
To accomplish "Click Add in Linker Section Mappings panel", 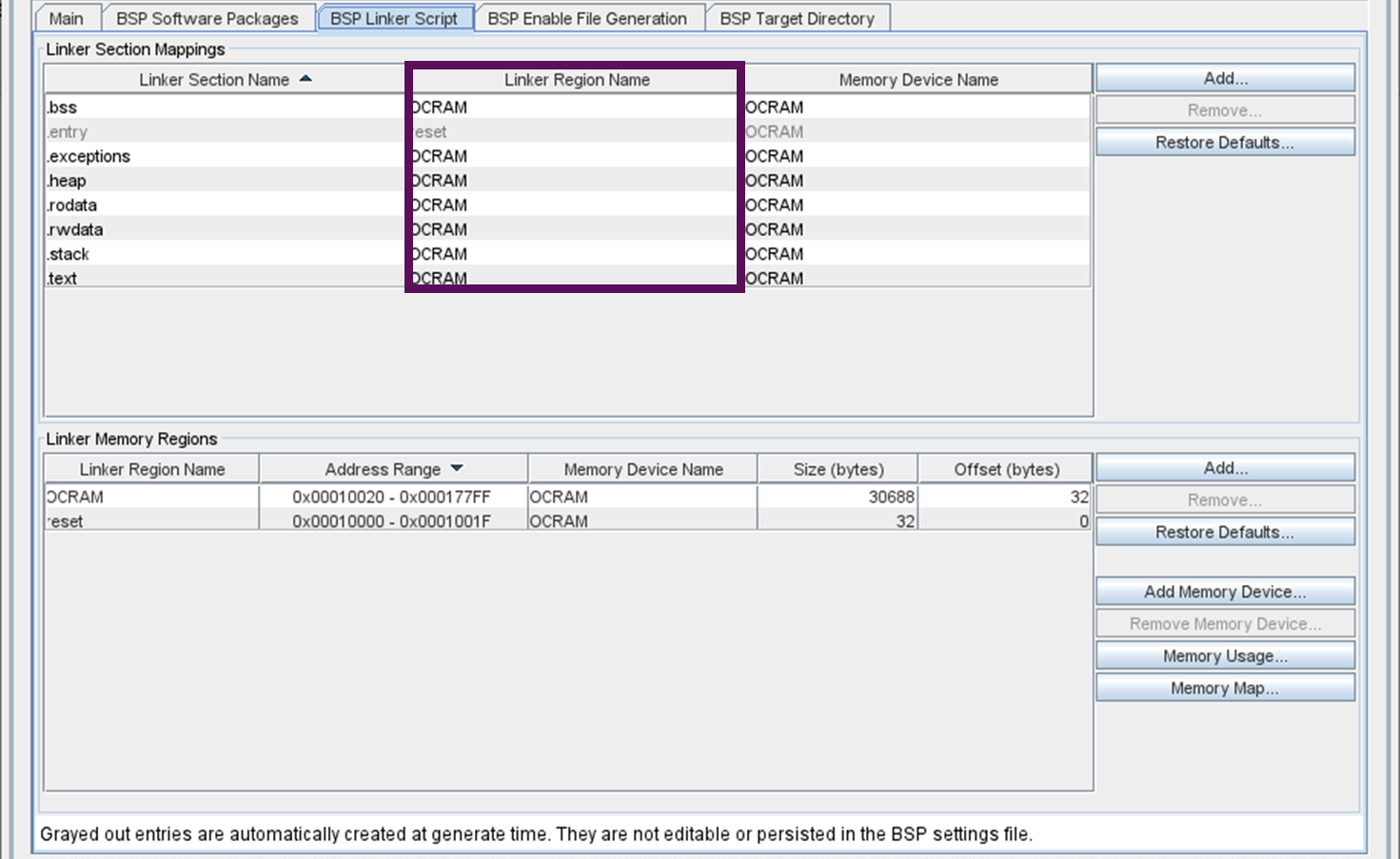I will coord(1225,77).
